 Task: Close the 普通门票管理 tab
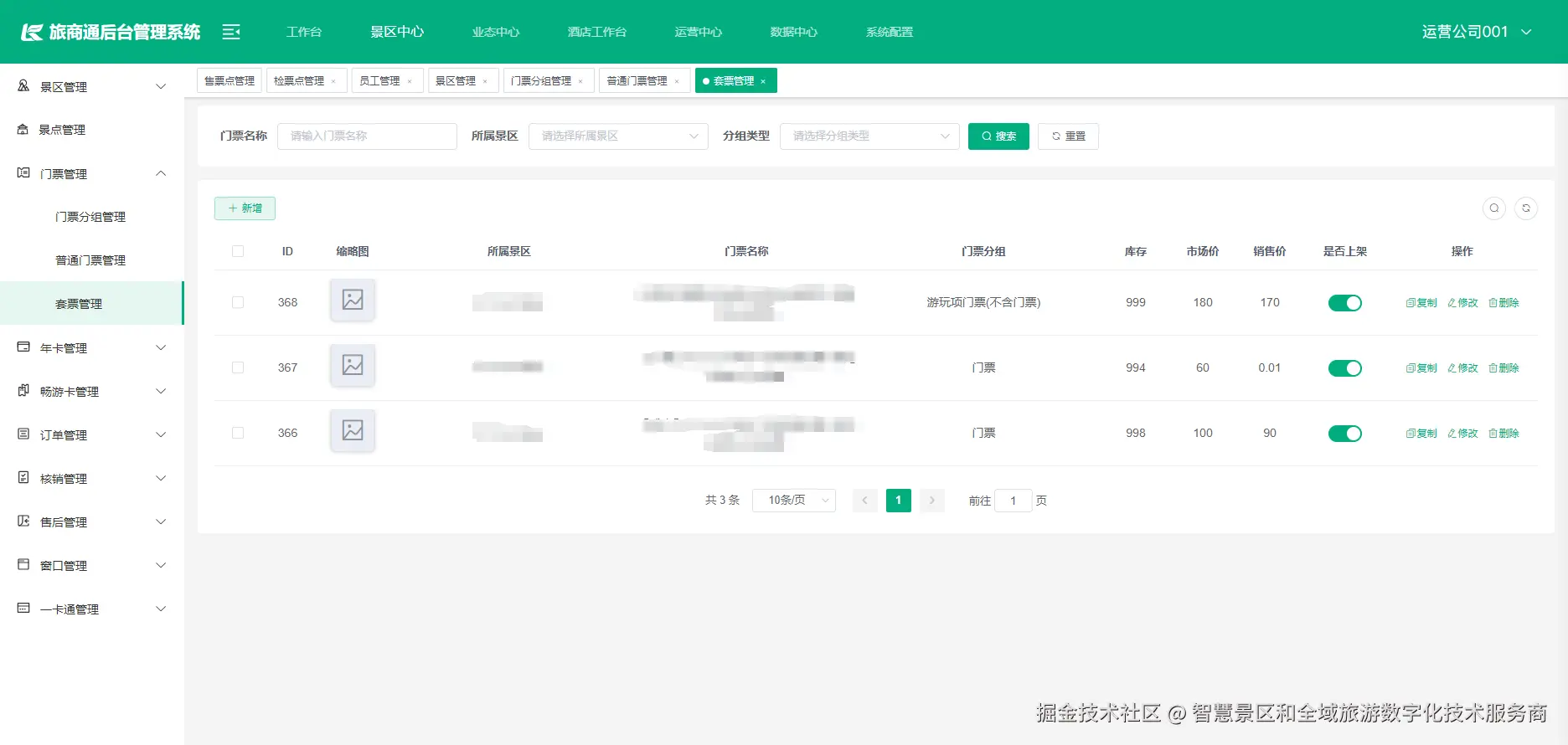(677, 81)
